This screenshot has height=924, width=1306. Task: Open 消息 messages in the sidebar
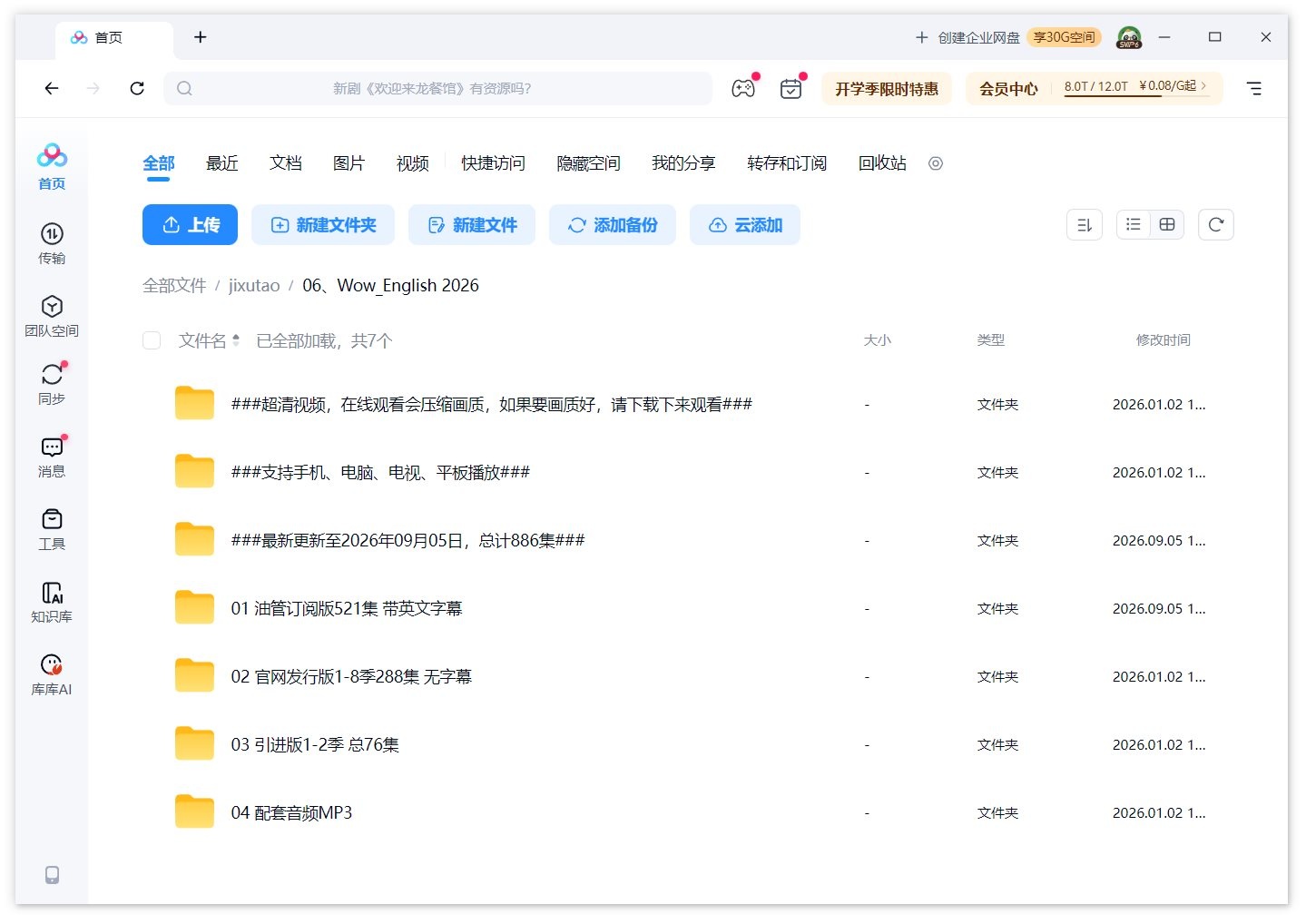tap(52, 457)
